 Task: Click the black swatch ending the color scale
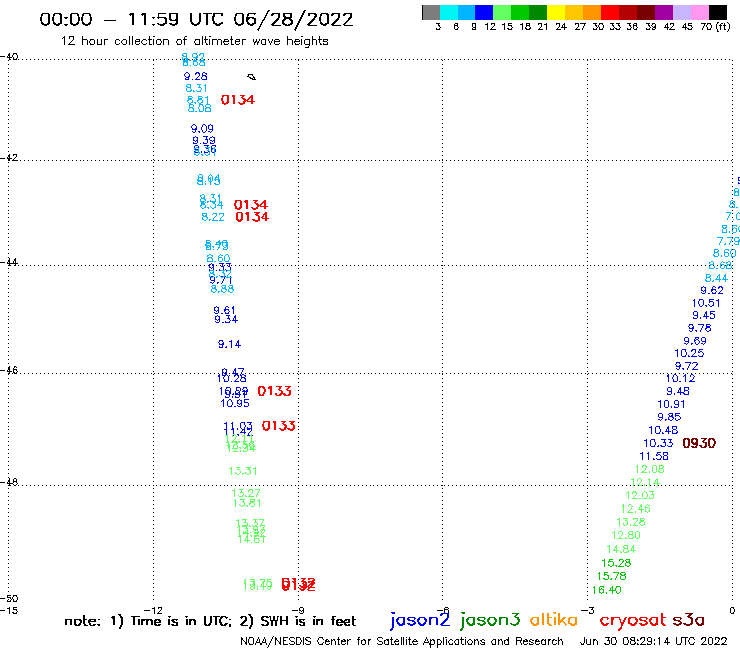(x=718, y=12)
